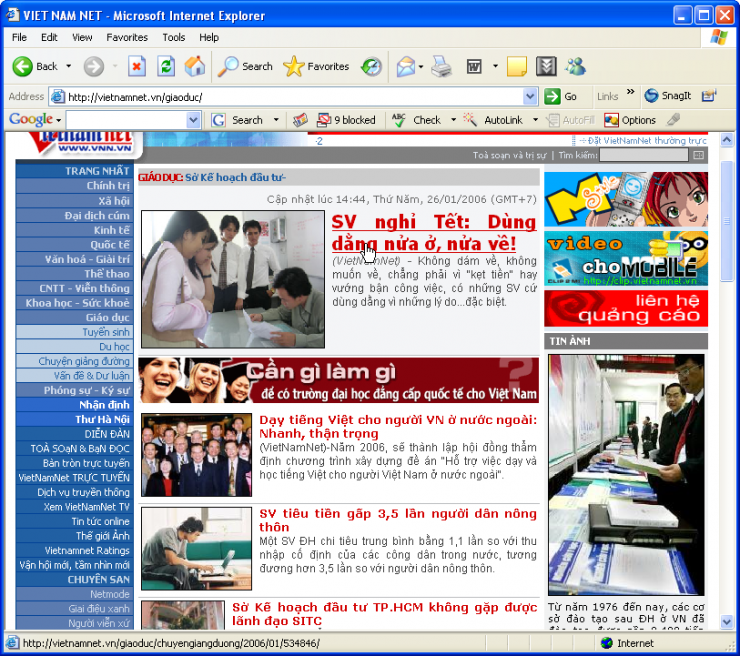Click Cần gì làm gì banner
Viewport: 740px width, 656px height.
[338, 380]
